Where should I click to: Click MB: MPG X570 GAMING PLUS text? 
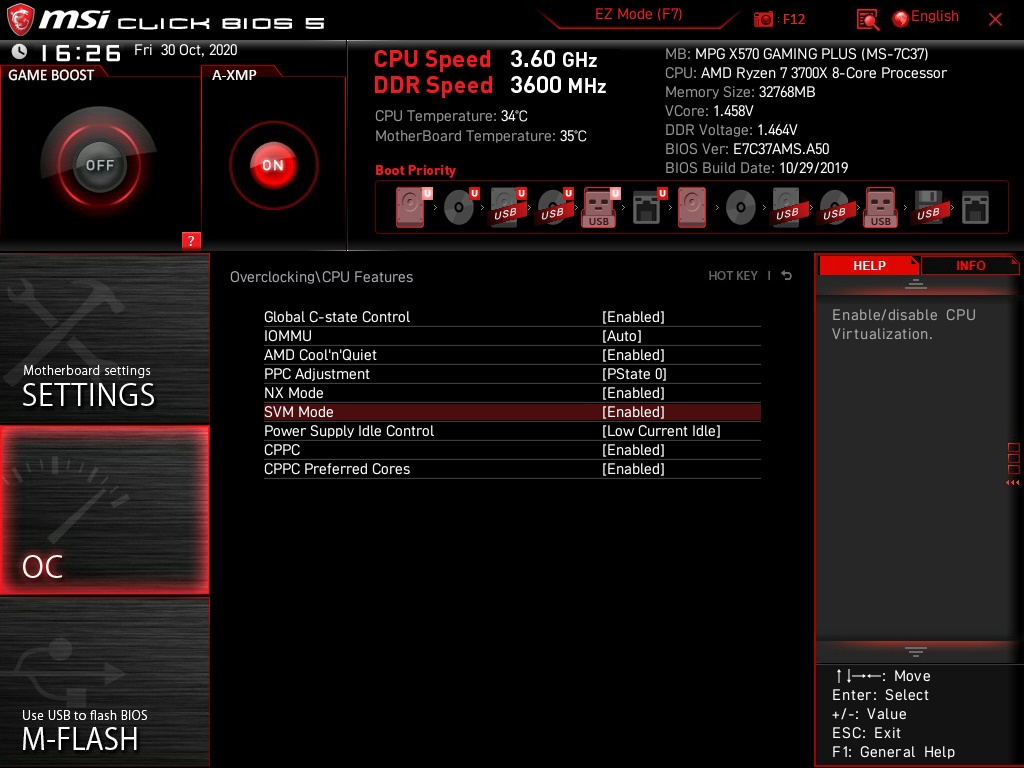pos(796,54)
